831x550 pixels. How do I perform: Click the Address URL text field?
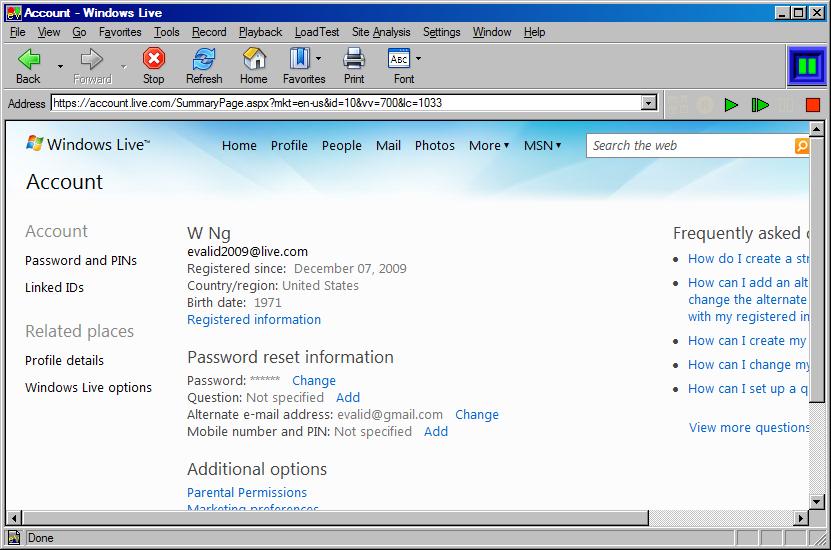pyautogui.click(x=346, y=103)
